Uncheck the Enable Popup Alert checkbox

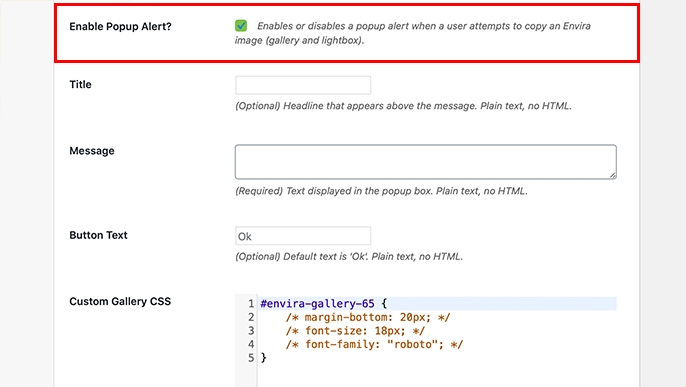coord(241,26)
